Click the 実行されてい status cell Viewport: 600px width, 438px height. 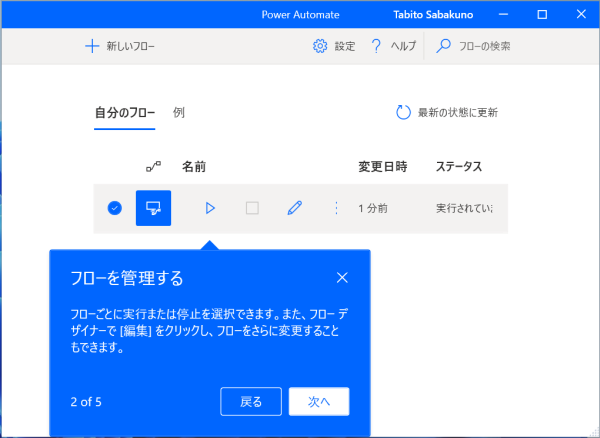pyautogui.click(x=465, y=208)
